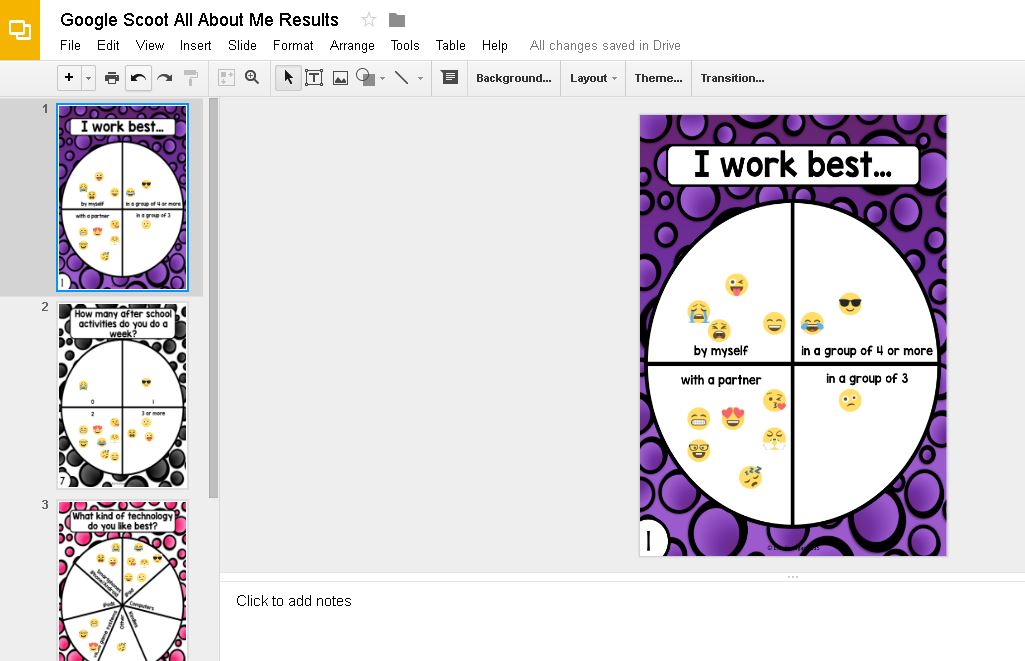Image resolution: width=1025 pixels, height=661 pixels.
Task: Click the Zoom icon
Action: (x=251, y=77)
